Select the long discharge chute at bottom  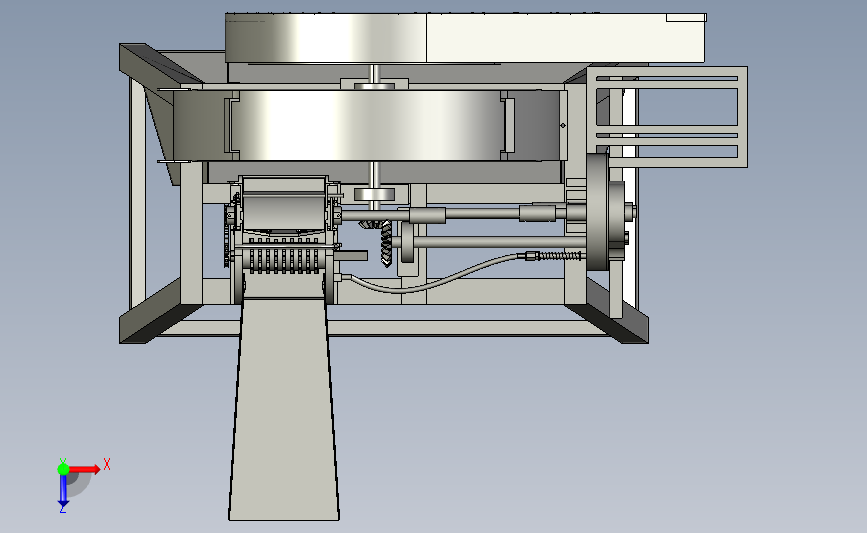point(284,409)
